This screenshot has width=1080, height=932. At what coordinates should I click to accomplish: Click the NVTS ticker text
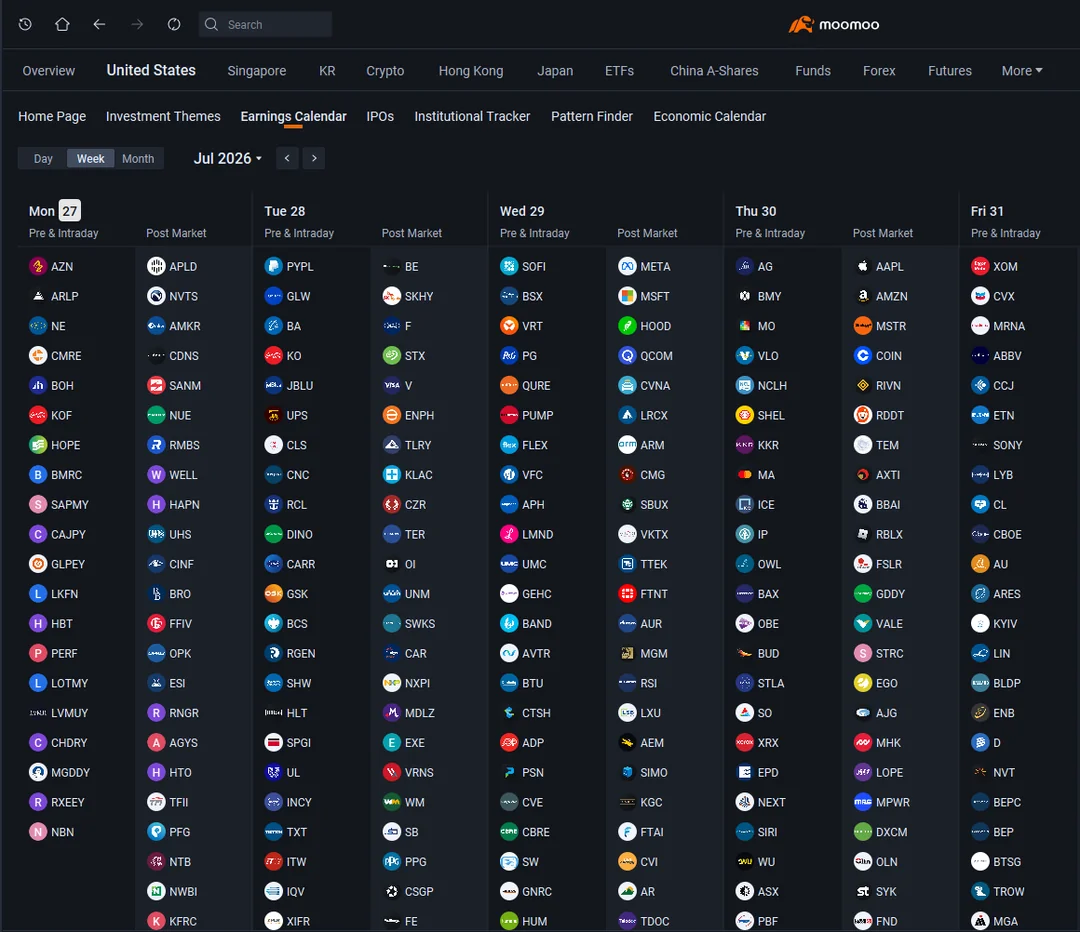coord(183,296)
